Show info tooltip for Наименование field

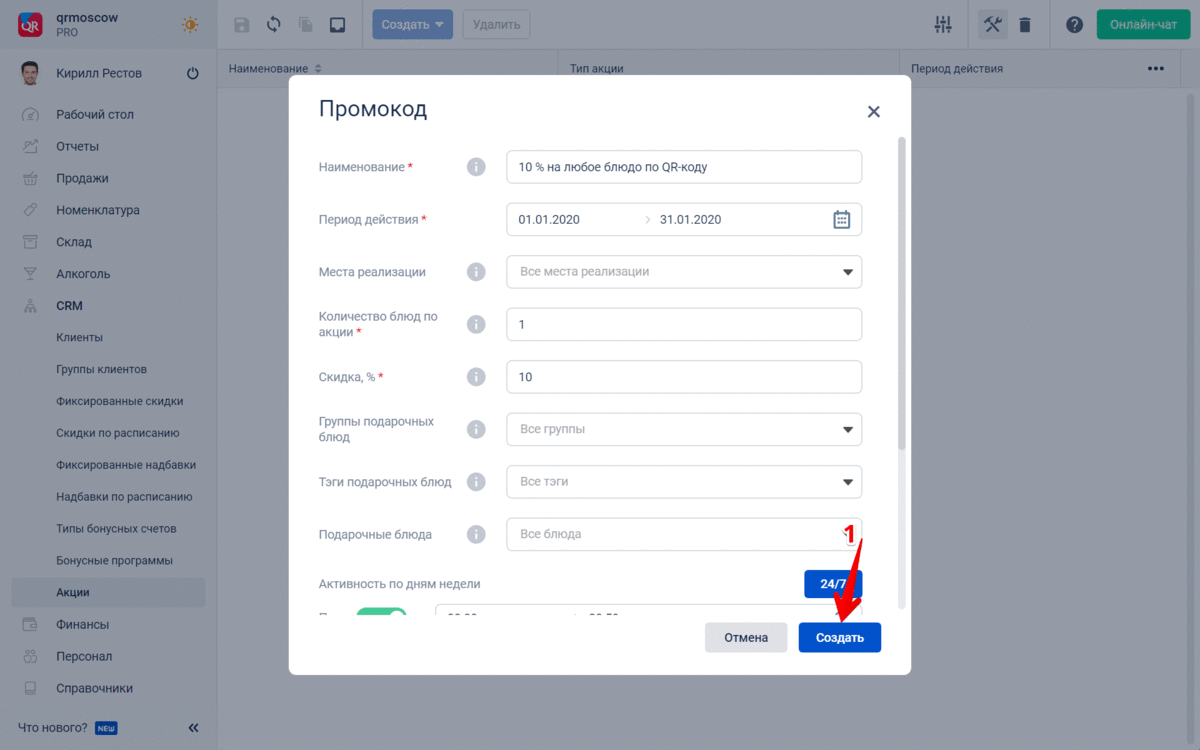tap(476, 167)
